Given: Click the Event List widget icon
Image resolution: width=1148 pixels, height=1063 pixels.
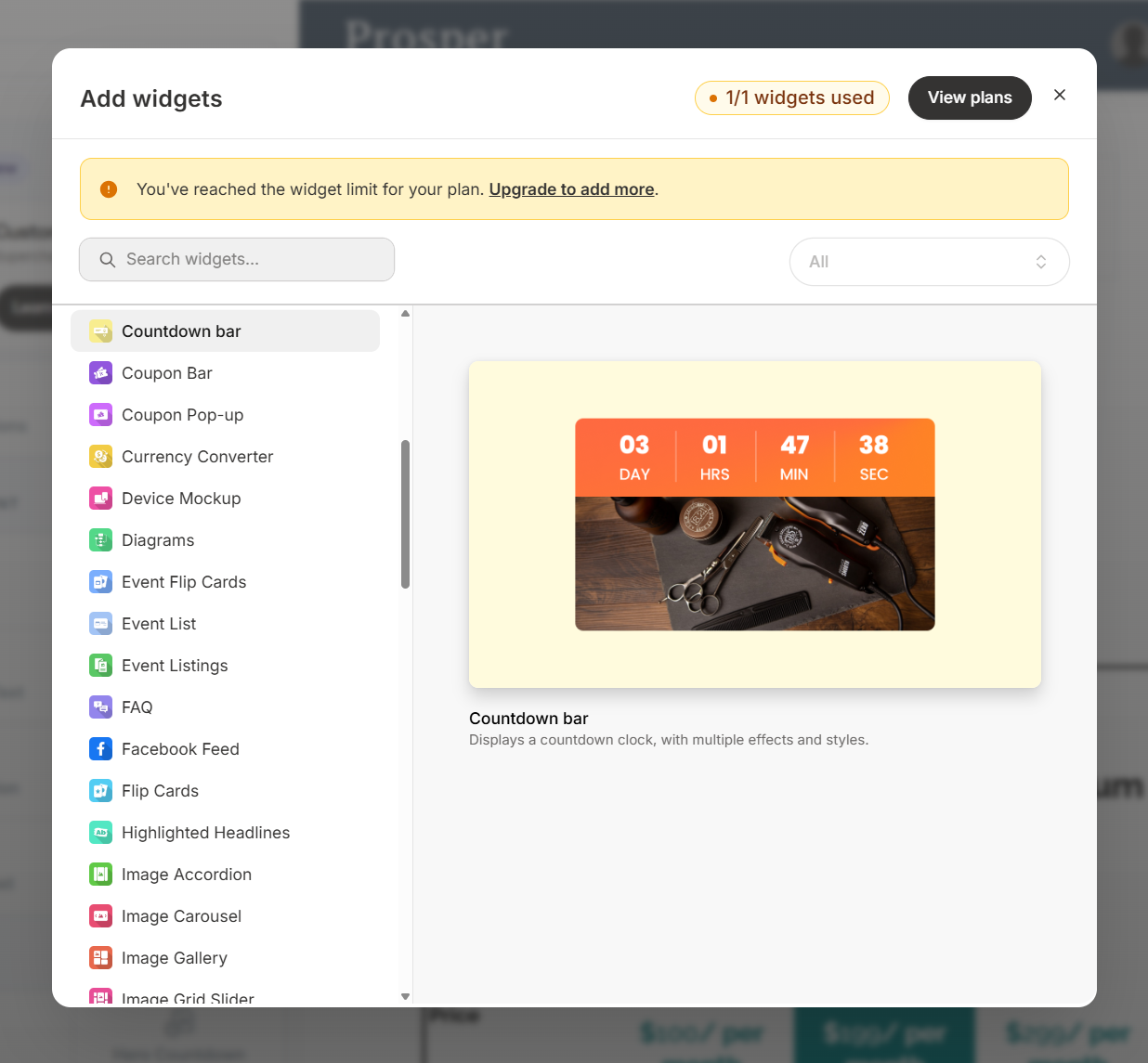Looking at the screenshot, I should point(100,624).
